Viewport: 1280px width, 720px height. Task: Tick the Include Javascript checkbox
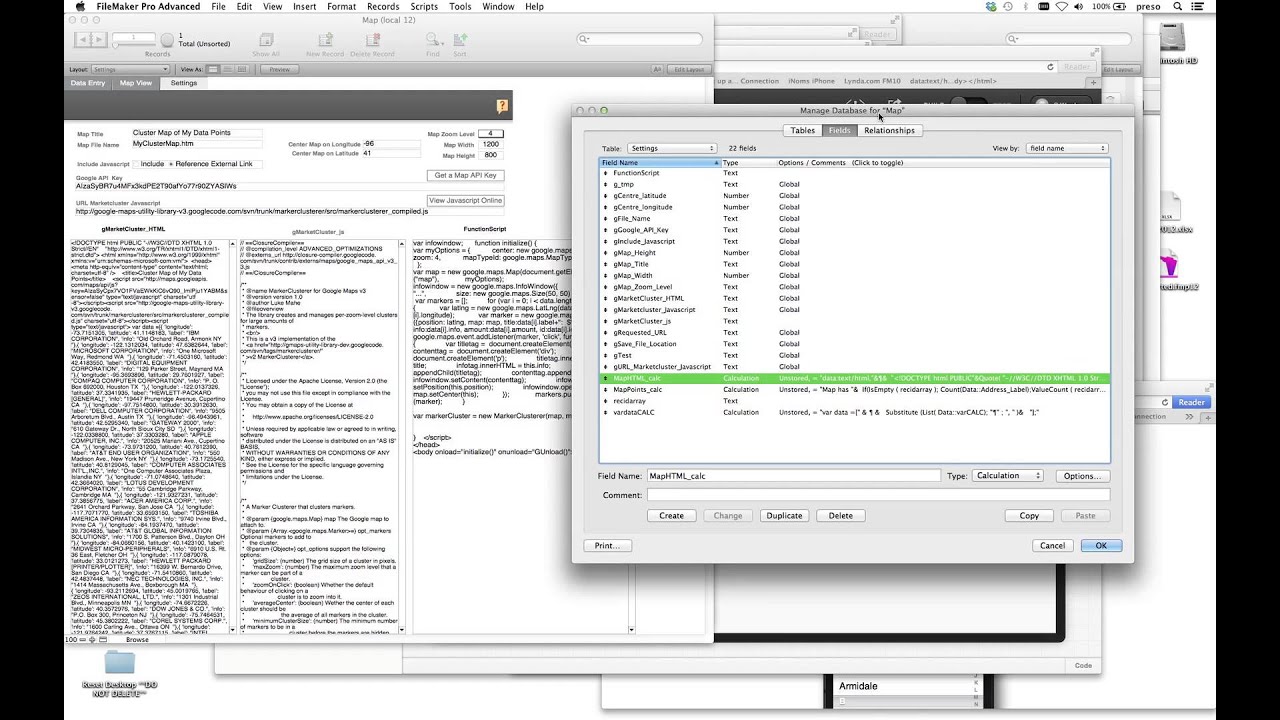(135, 164)
